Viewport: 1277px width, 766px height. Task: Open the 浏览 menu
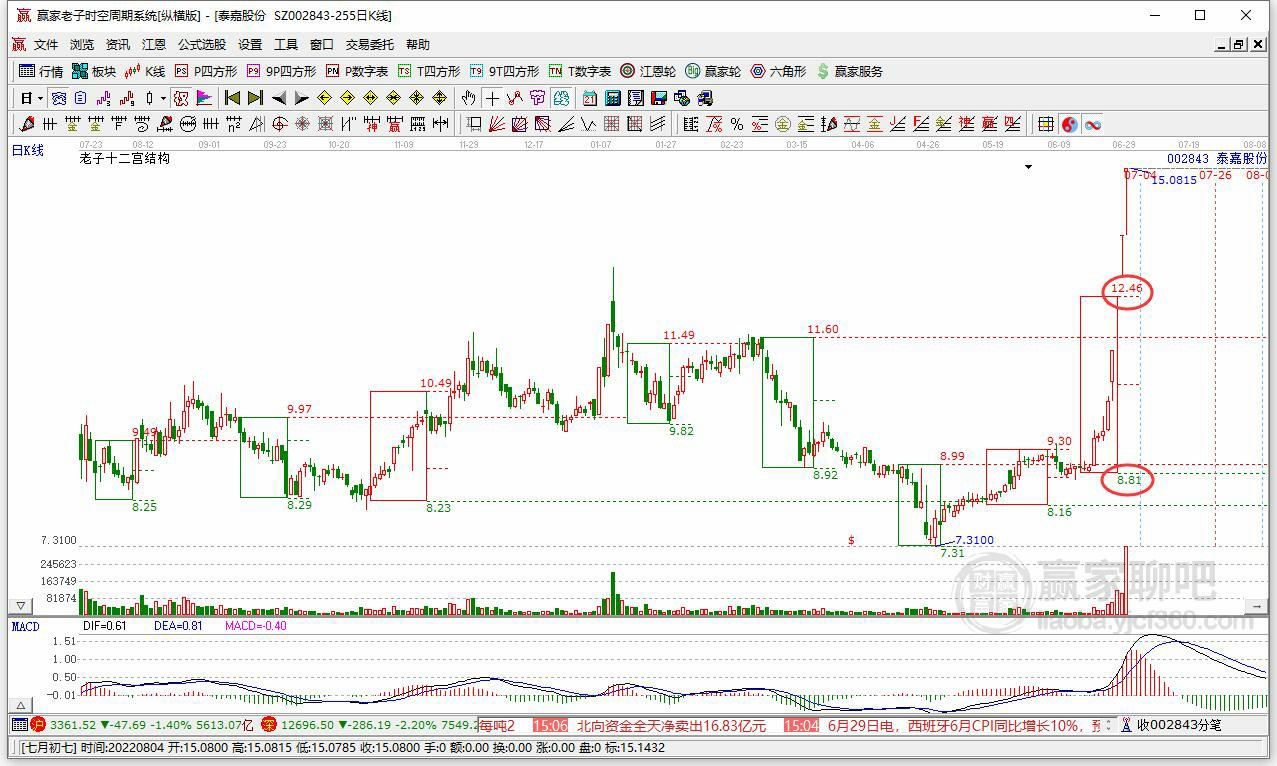82,45
